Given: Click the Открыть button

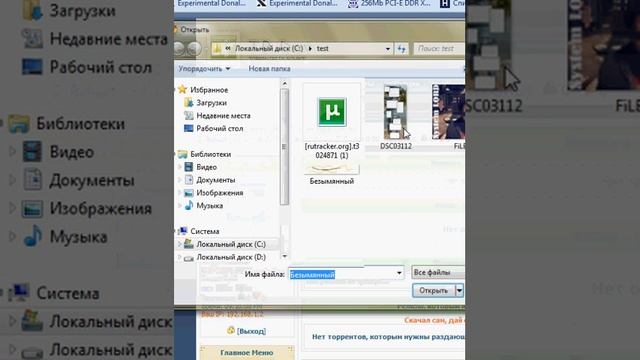Looking at the screenshot, I should click(x=433, y=291).
